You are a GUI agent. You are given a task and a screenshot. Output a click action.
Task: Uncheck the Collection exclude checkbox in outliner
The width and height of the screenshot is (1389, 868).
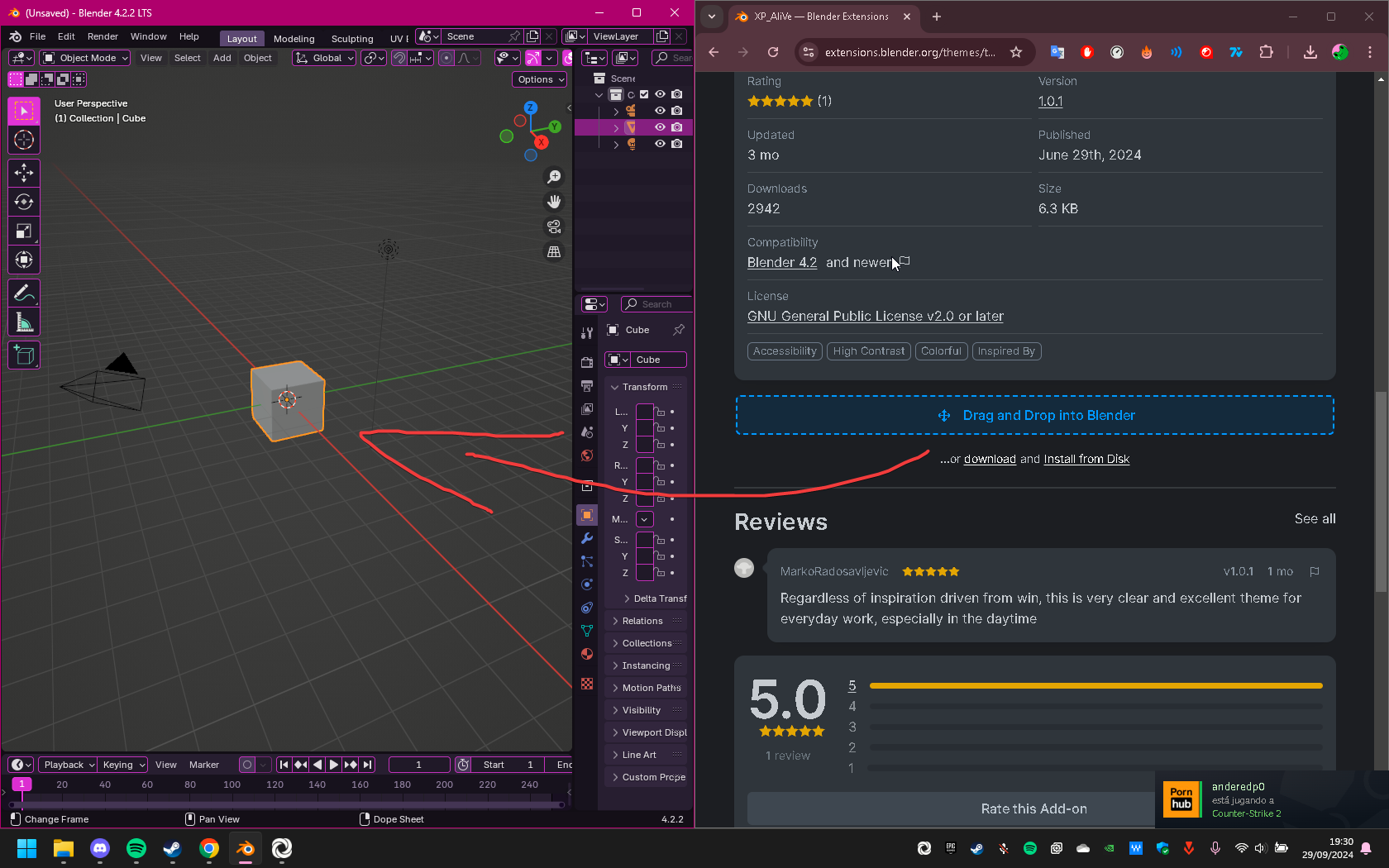coord(644,94)
